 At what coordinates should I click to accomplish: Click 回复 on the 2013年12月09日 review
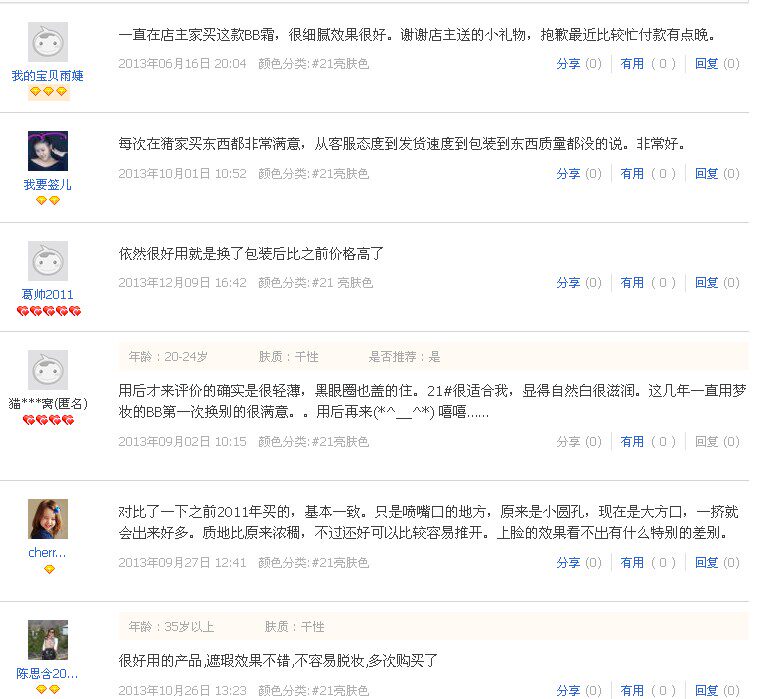706,282
